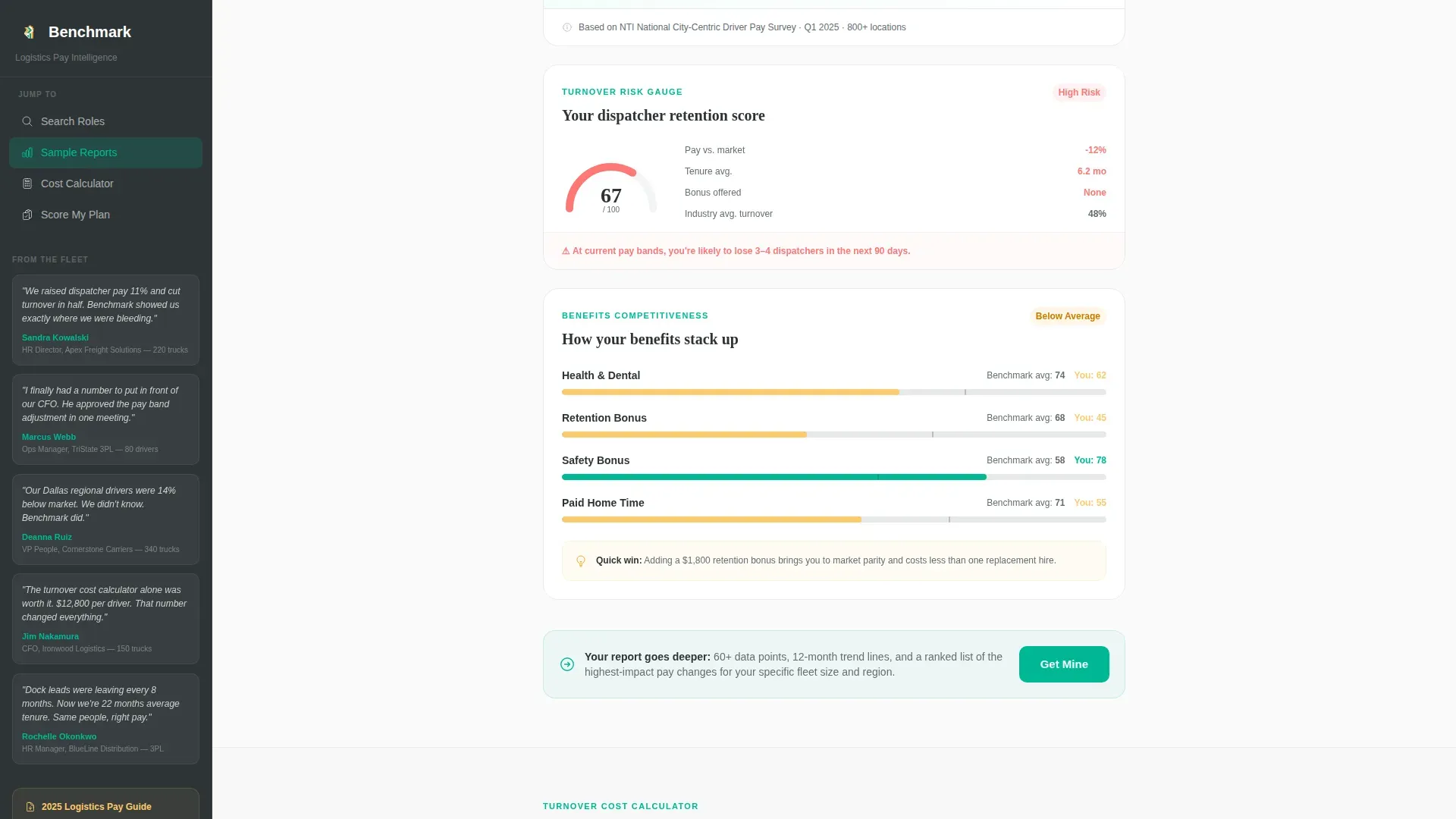This screenshot has width=1456, height=819.
Task: Click "How your benefits stack up" heading
Action: pos(650,339)
